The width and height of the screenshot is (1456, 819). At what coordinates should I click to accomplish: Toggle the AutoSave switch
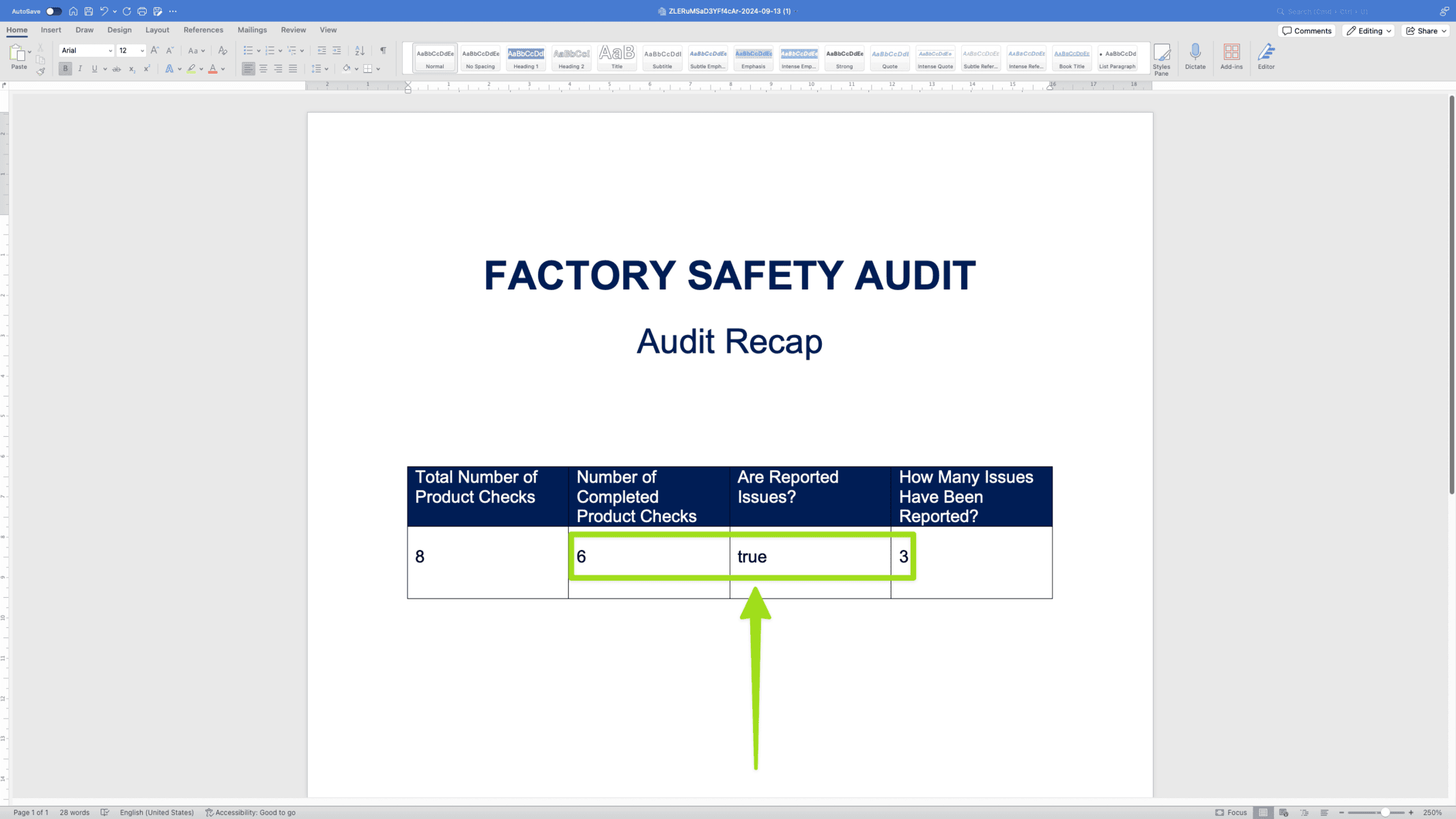[53, 11]
